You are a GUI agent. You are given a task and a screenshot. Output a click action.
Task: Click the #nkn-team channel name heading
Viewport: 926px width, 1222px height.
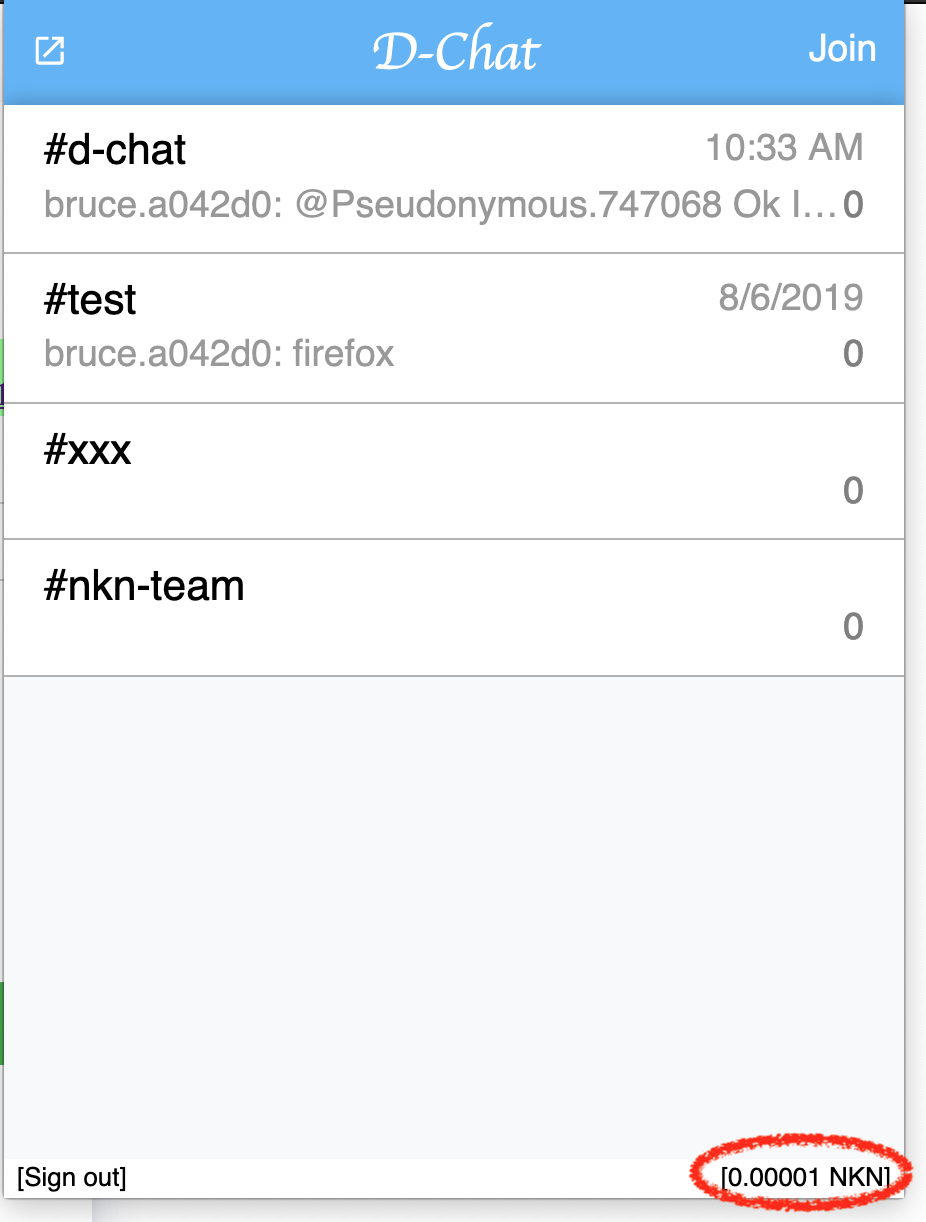pos(144,585)
